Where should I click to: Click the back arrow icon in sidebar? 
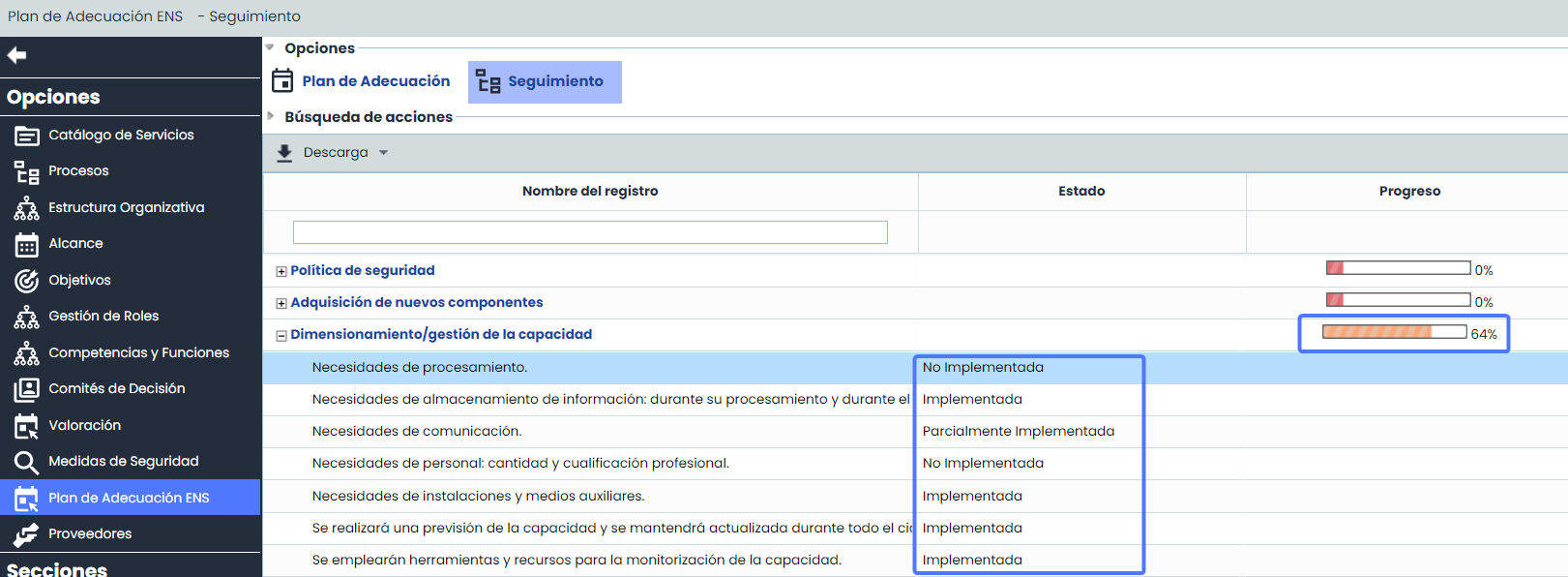16,56
